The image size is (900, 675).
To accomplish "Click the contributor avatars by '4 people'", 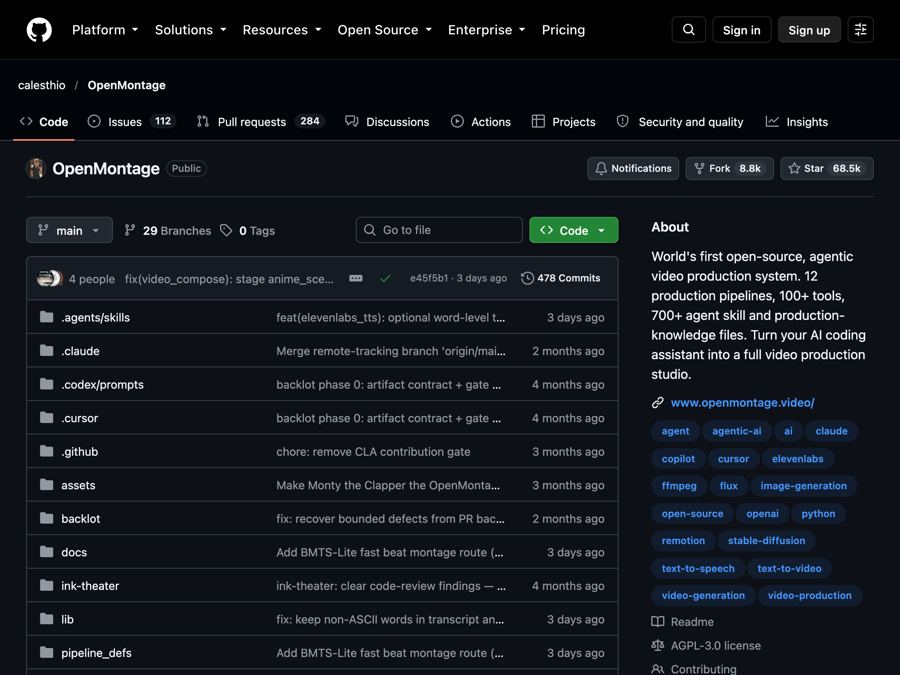I will coord(49,278).
